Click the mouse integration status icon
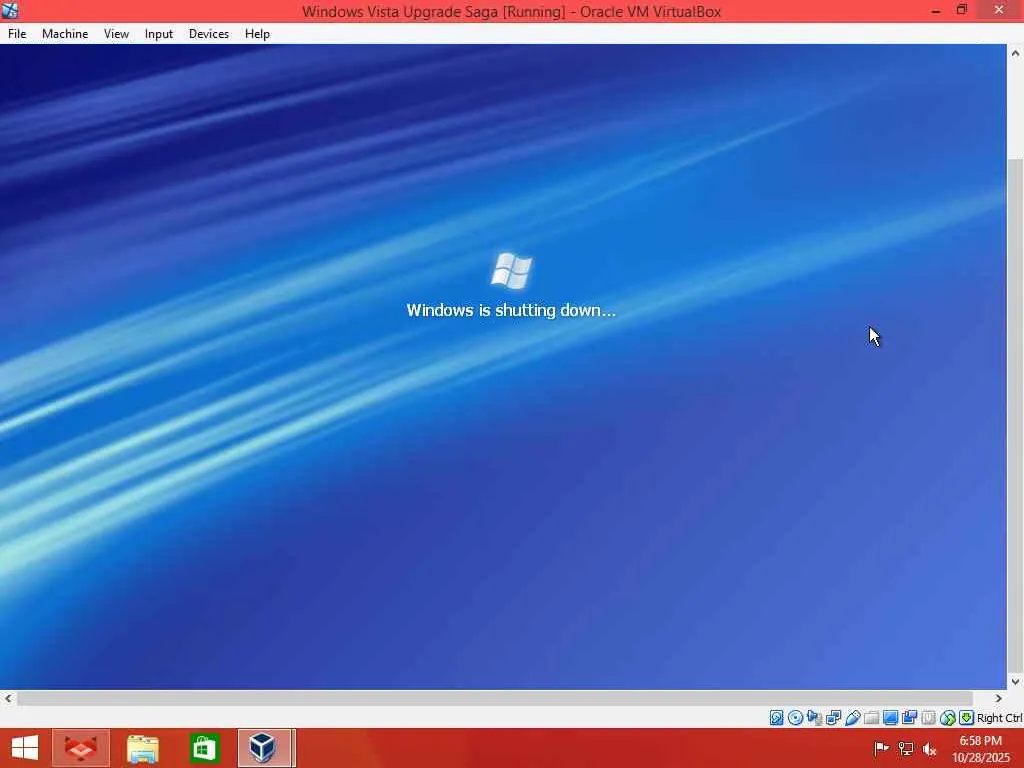Image resolution: width=1024 pixels, height=768 pixels. tap(948, 718)
